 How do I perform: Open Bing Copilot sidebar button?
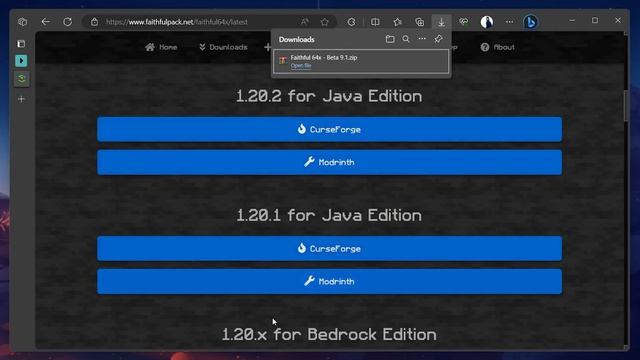[x=531, y=22]
